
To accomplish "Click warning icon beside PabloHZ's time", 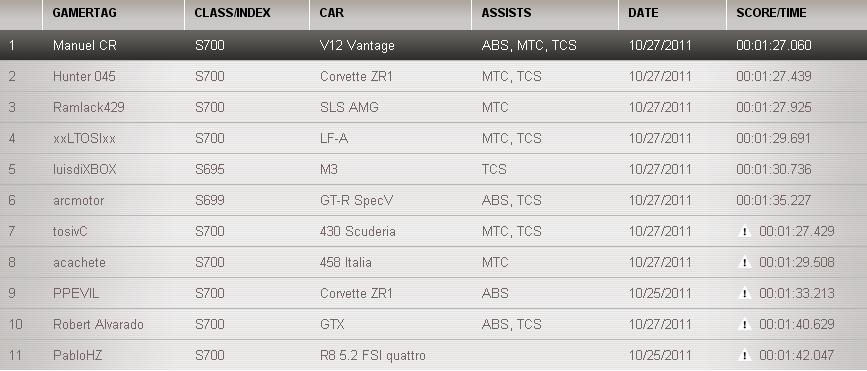I will click(745, 356).
